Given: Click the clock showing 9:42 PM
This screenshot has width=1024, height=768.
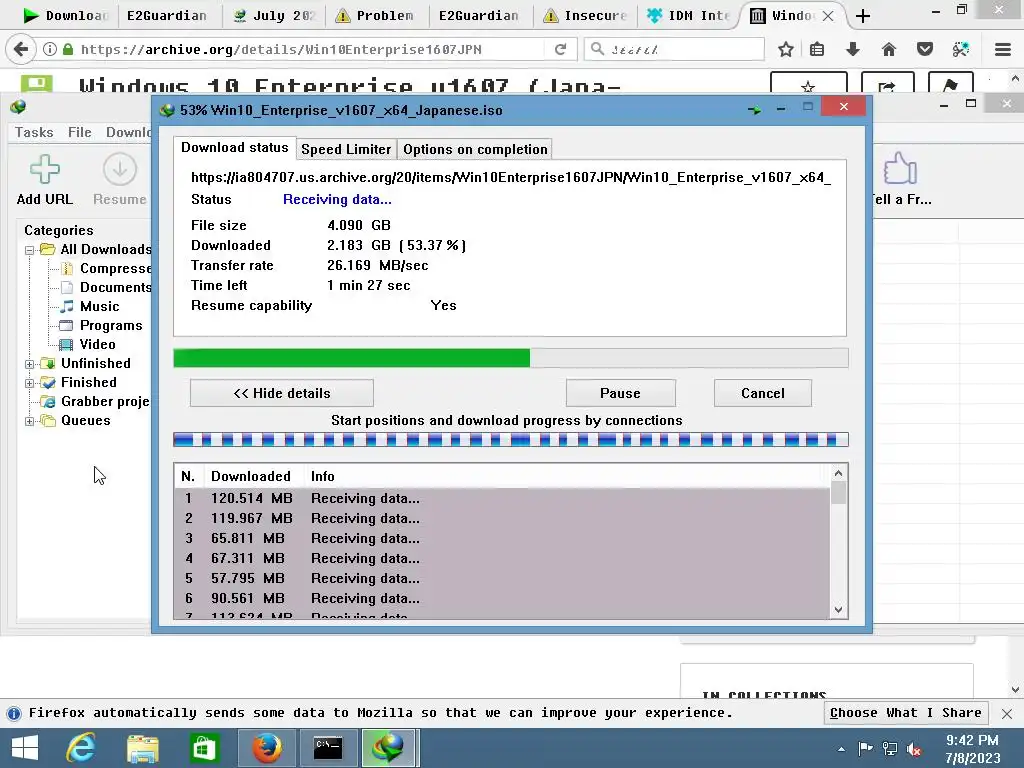Looking at the screenshot, I should (x=972, y=741).
